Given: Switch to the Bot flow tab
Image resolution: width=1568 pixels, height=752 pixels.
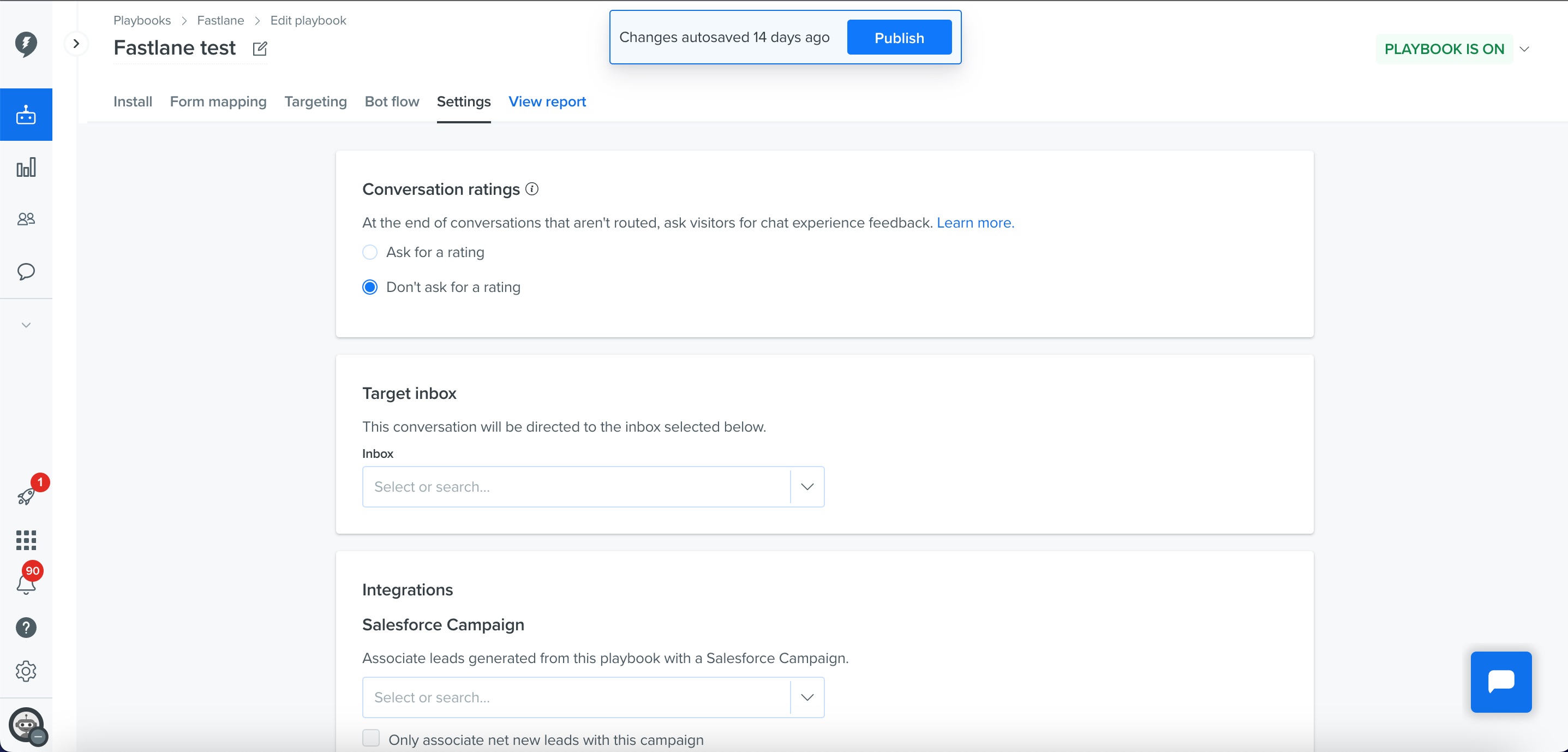Looking at the screenshot, I should point(391,102).
